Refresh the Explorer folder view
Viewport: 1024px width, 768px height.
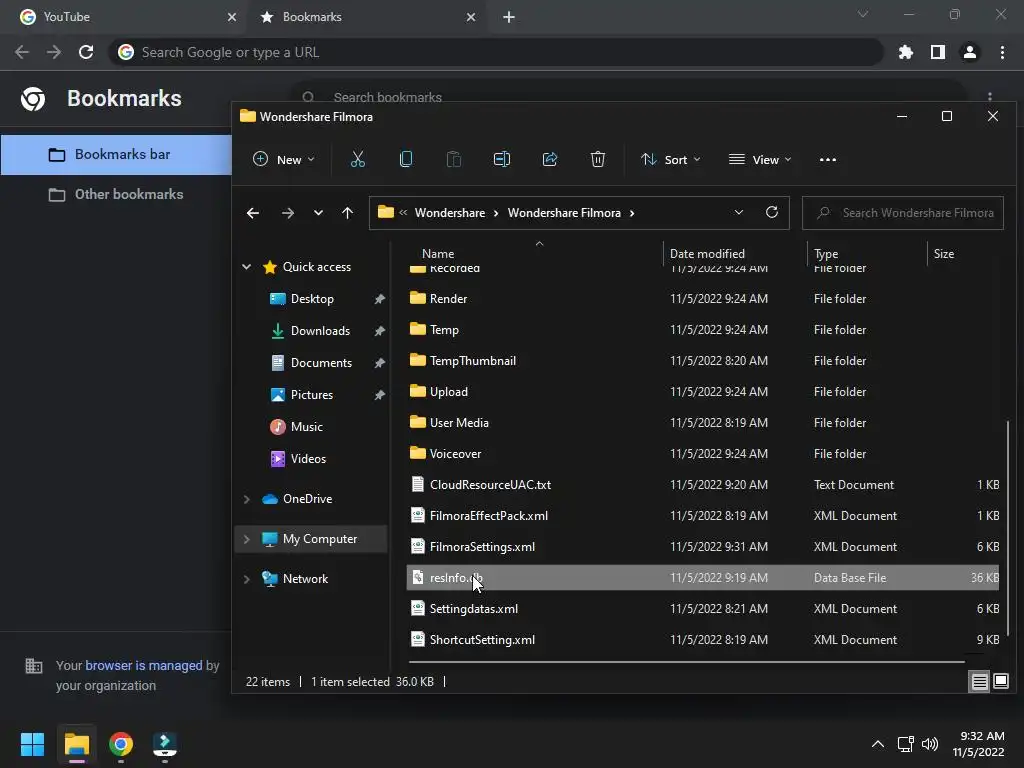(772, 212)
